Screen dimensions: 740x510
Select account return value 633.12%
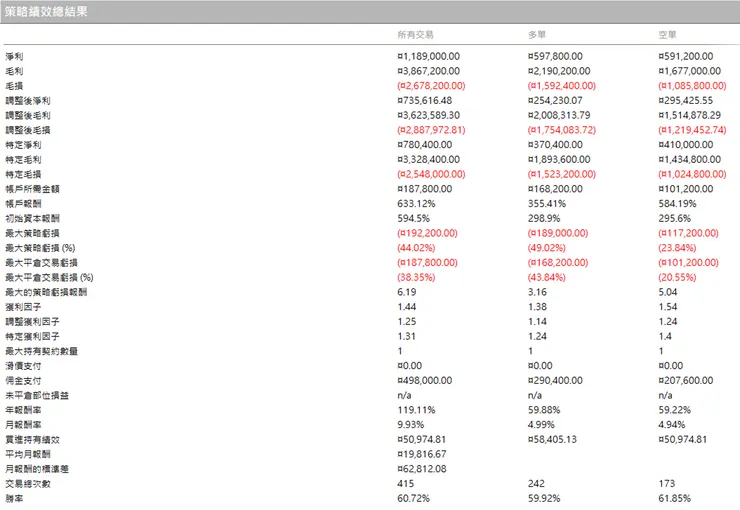coord(416,203)
